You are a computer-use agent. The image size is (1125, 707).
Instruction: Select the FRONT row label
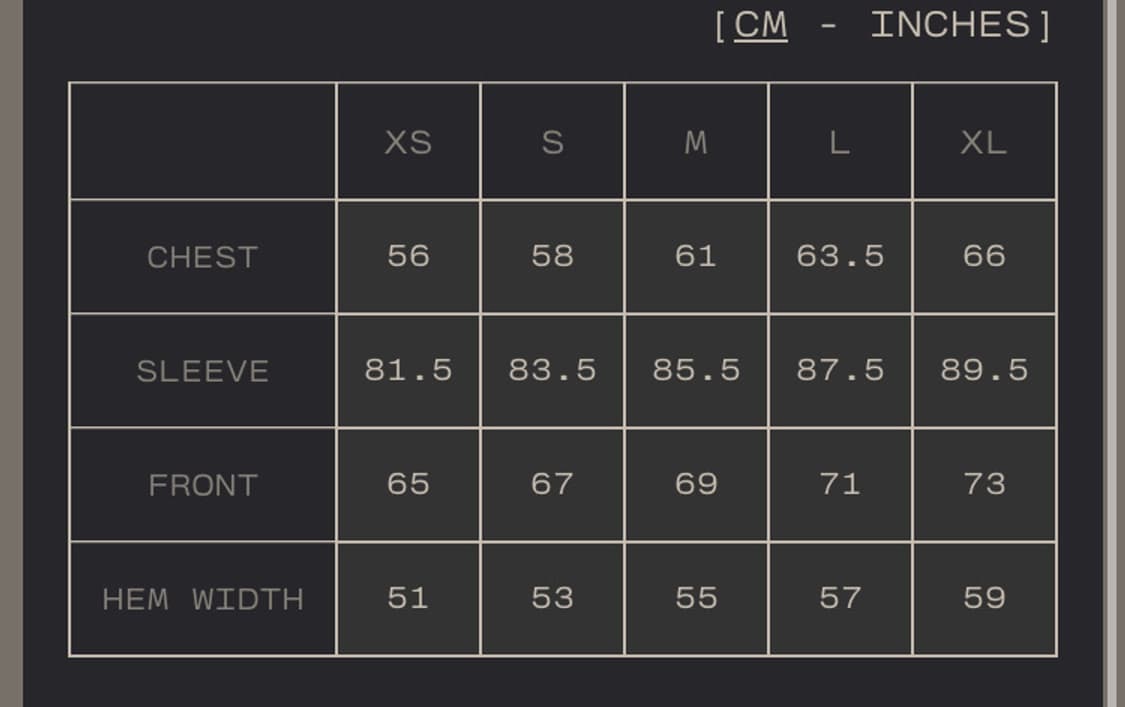click(x=202, y=485)
